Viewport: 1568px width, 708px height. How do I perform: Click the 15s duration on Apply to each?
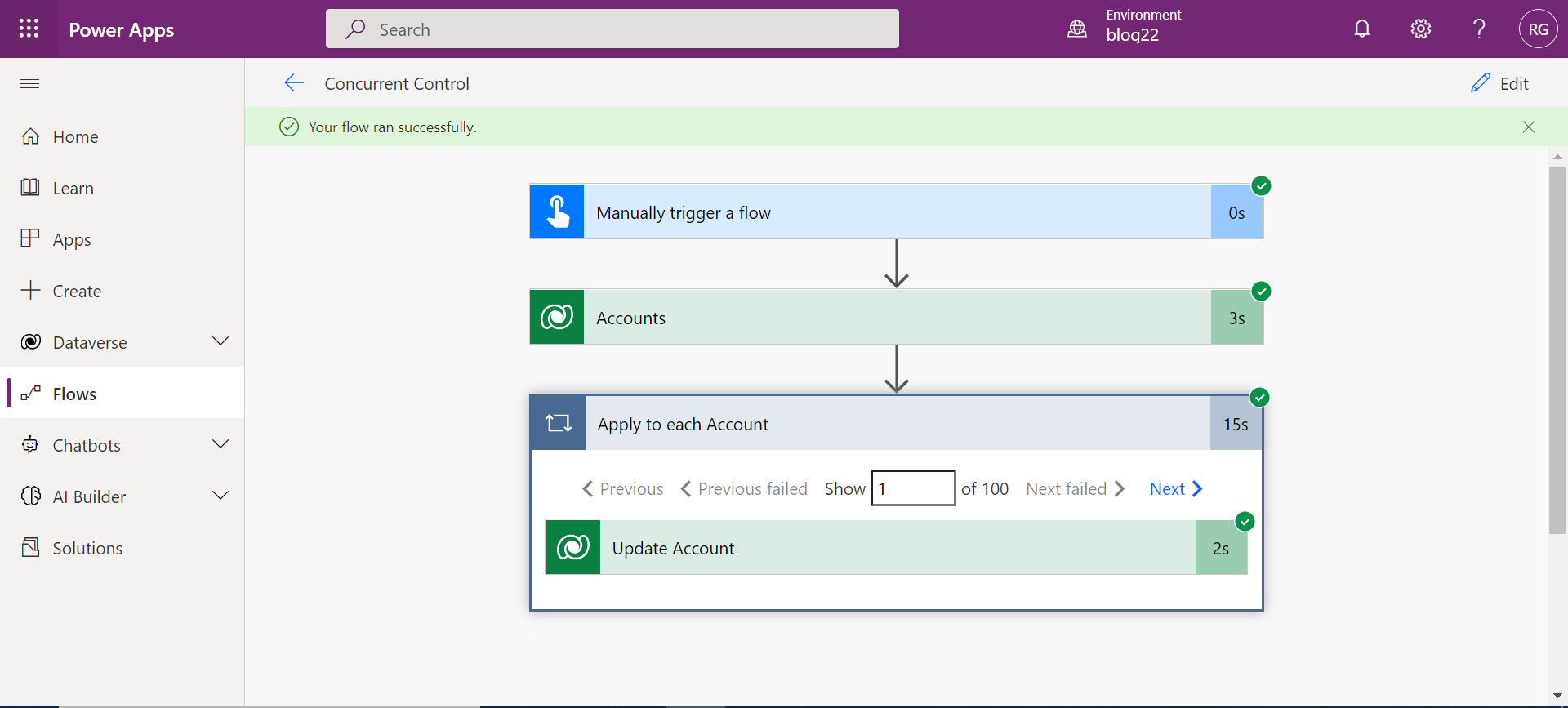(x=1236, y=424)
